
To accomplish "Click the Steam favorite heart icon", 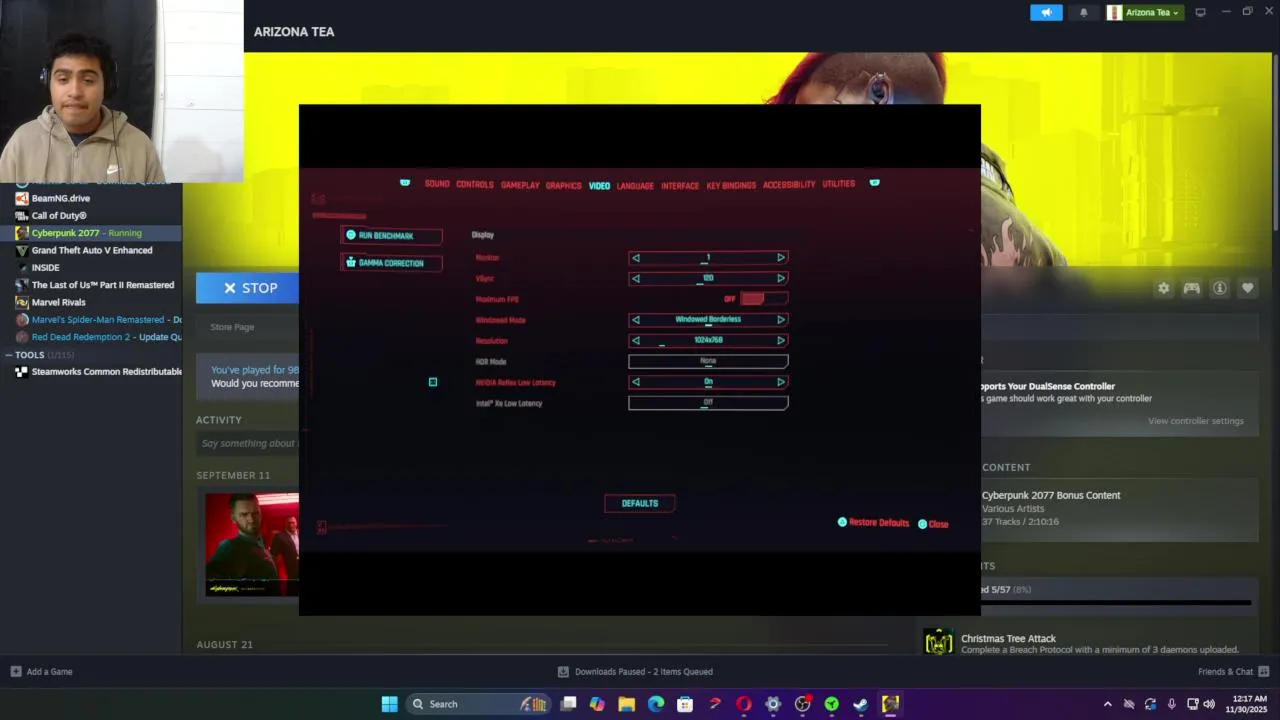I will 1247,288.
